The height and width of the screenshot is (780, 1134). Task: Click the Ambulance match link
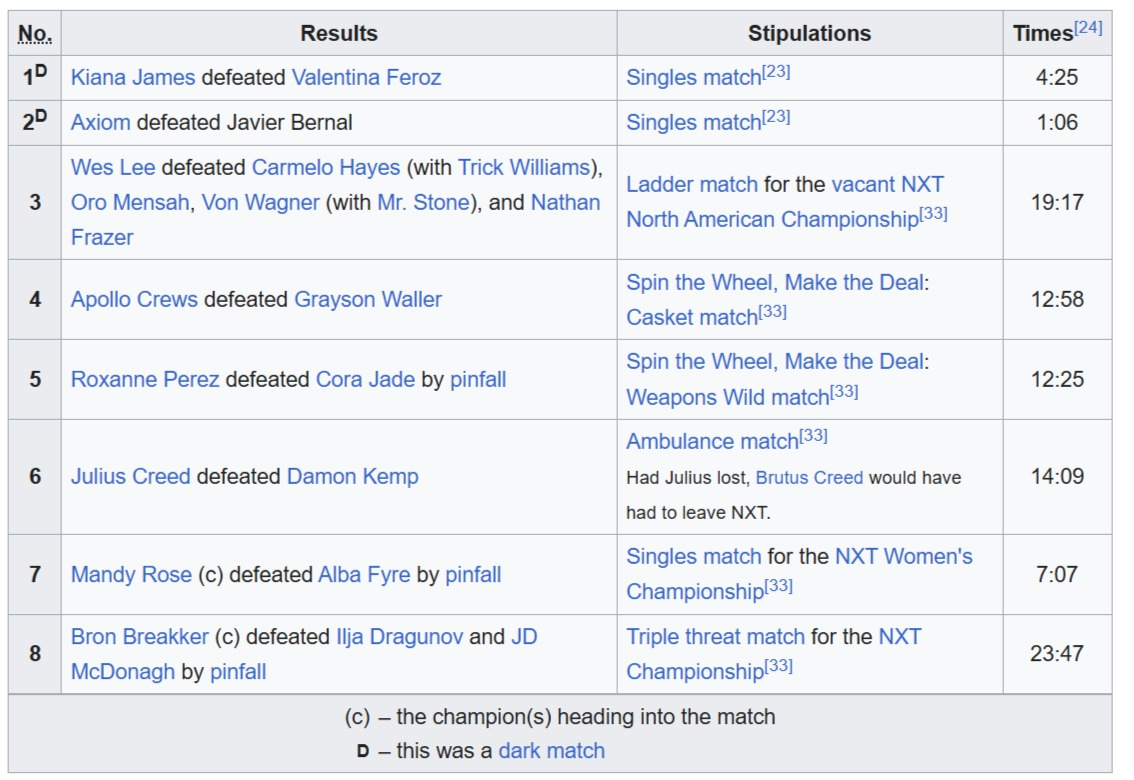click(x=712, y=441)
